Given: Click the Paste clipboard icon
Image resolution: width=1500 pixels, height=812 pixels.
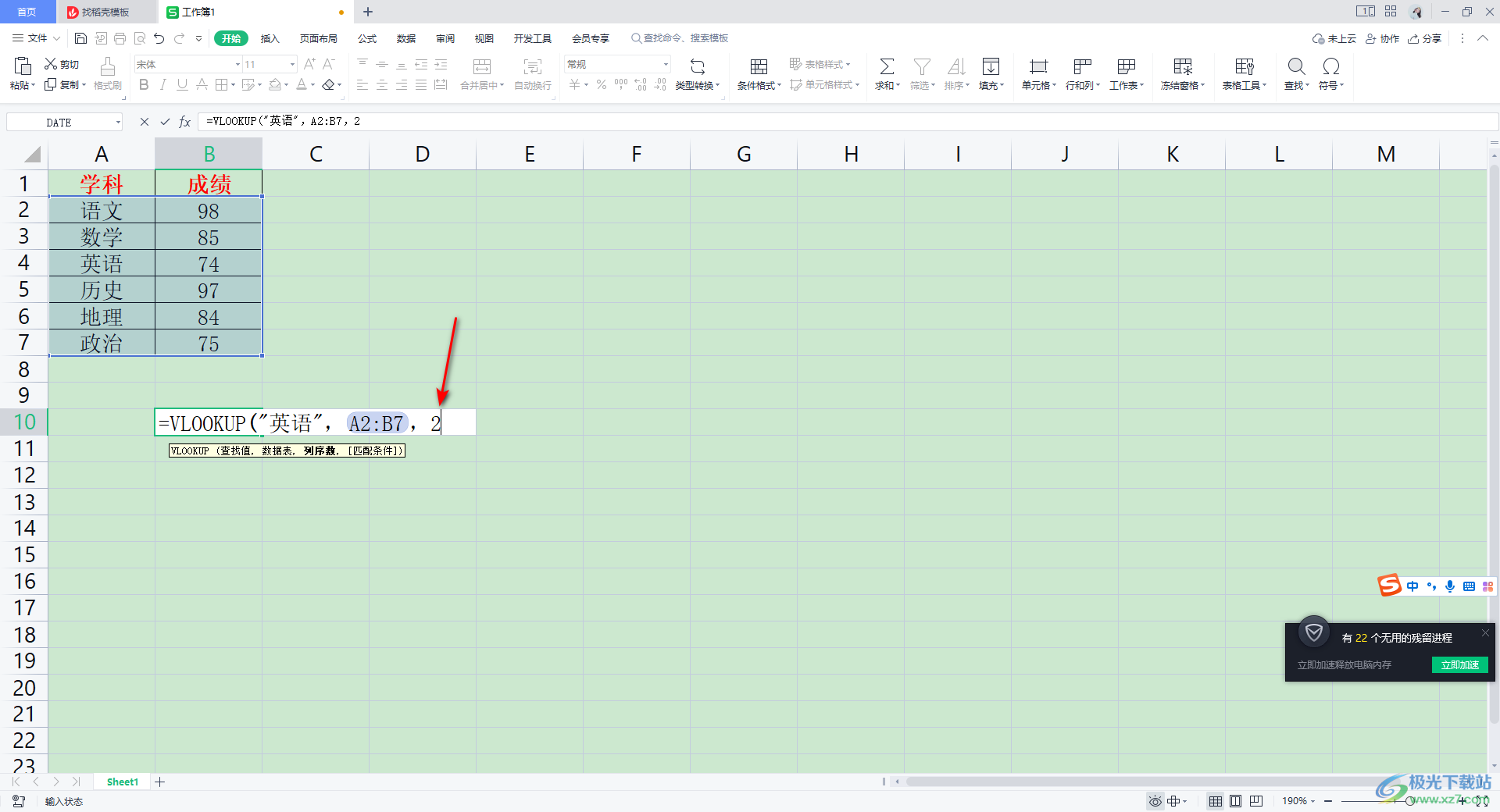Looking at the screenshot, I should point(23,66).
